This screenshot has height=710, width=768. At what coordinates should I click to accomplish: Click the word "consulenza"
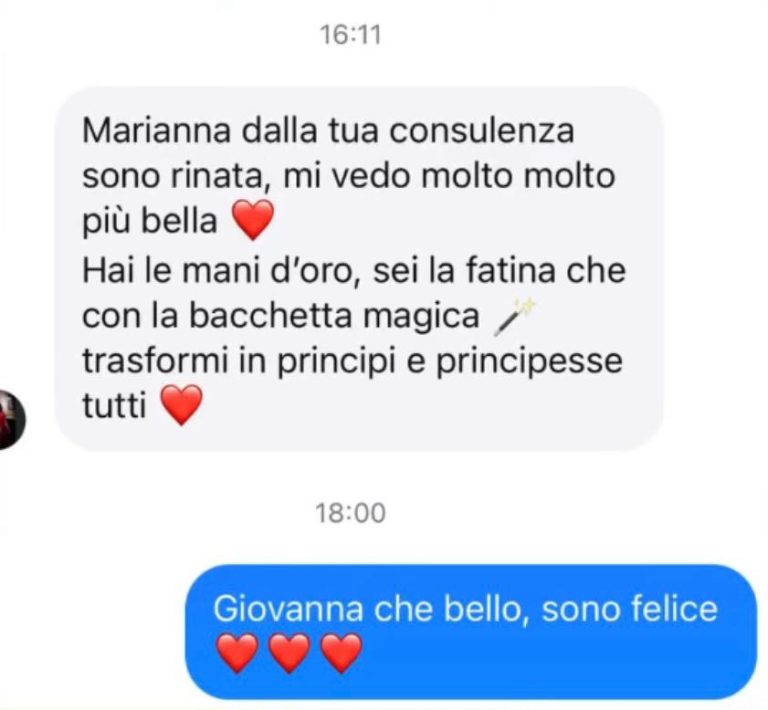pos(481,131)
